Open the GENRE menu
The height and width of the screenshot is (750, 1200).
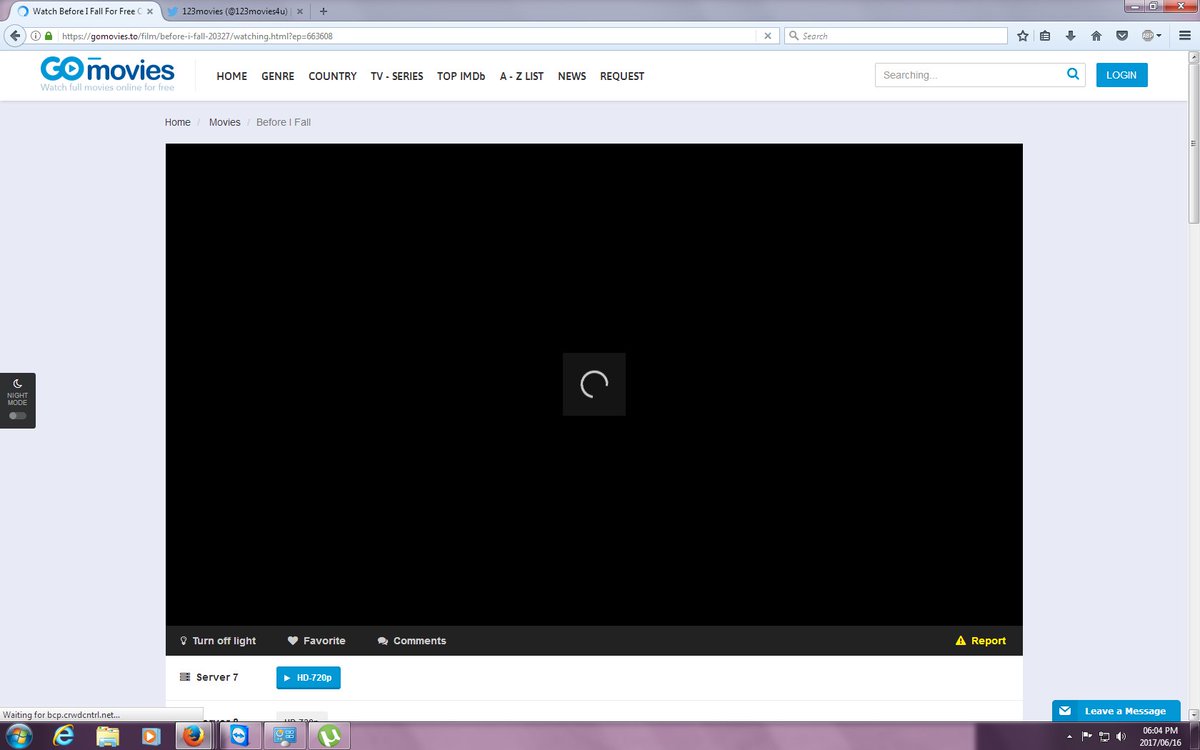278,76
